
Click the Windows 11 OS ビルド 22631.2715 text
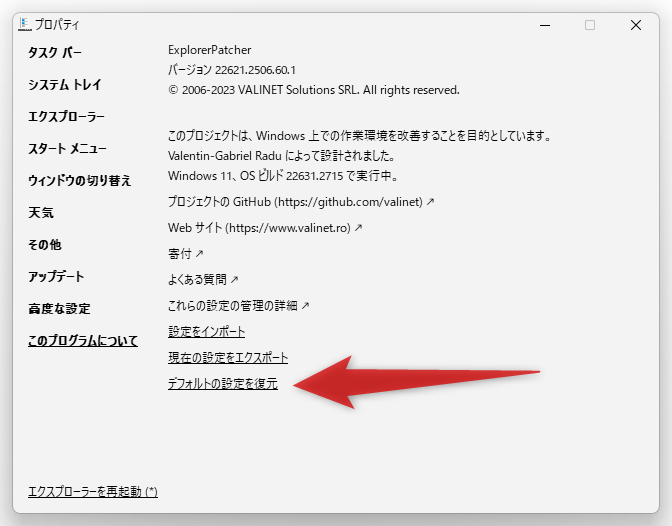[283, 176]
